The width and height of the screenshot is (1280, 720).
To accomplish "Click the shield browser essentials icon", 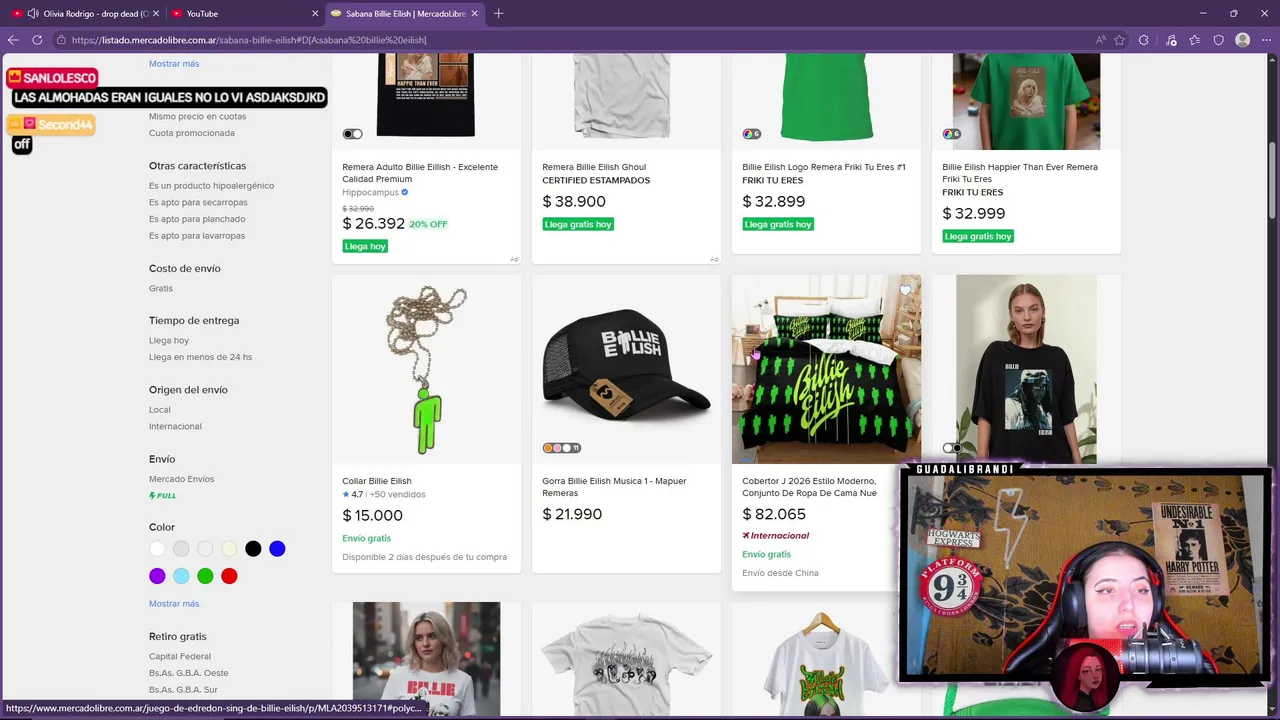I will click(x=1218, y=40).
